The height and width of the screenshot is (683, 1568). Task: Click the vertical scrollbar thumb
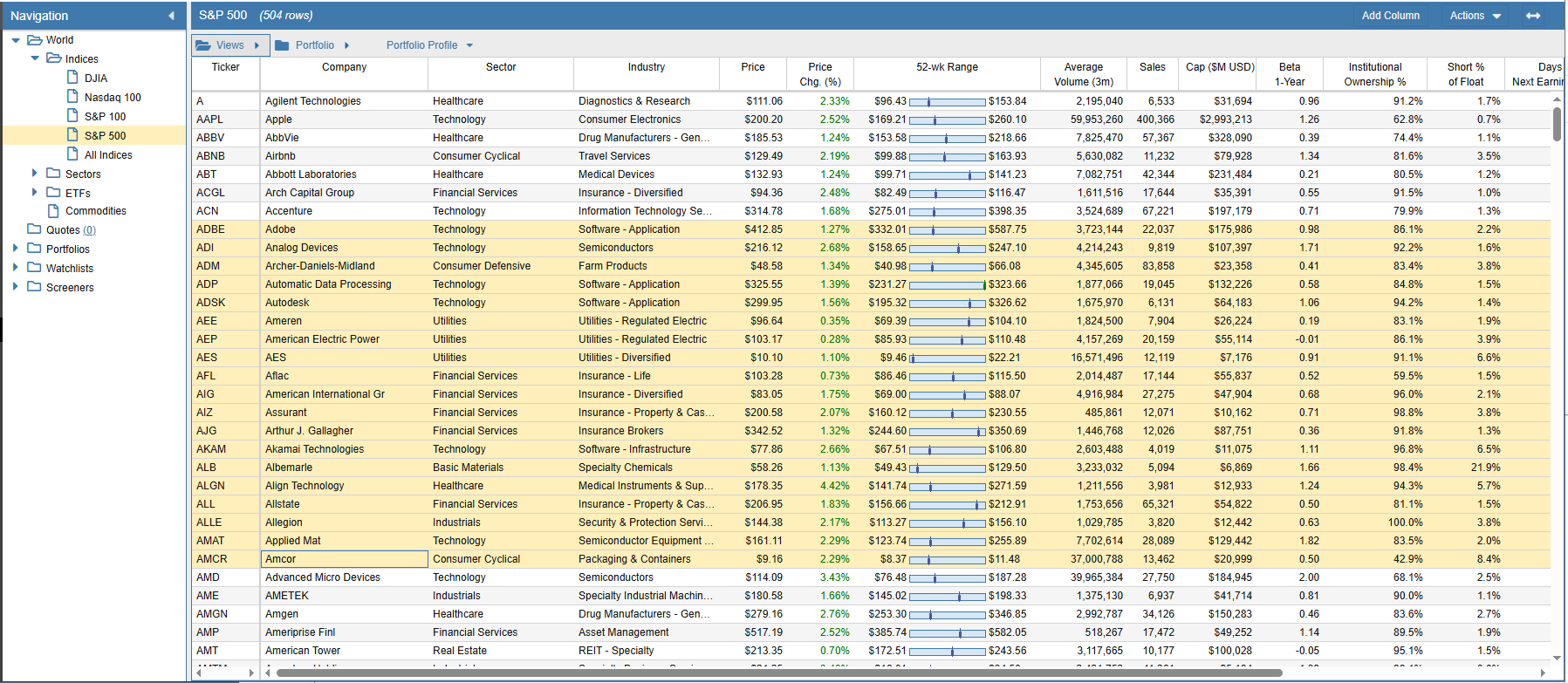click(x=1557, y=124)
